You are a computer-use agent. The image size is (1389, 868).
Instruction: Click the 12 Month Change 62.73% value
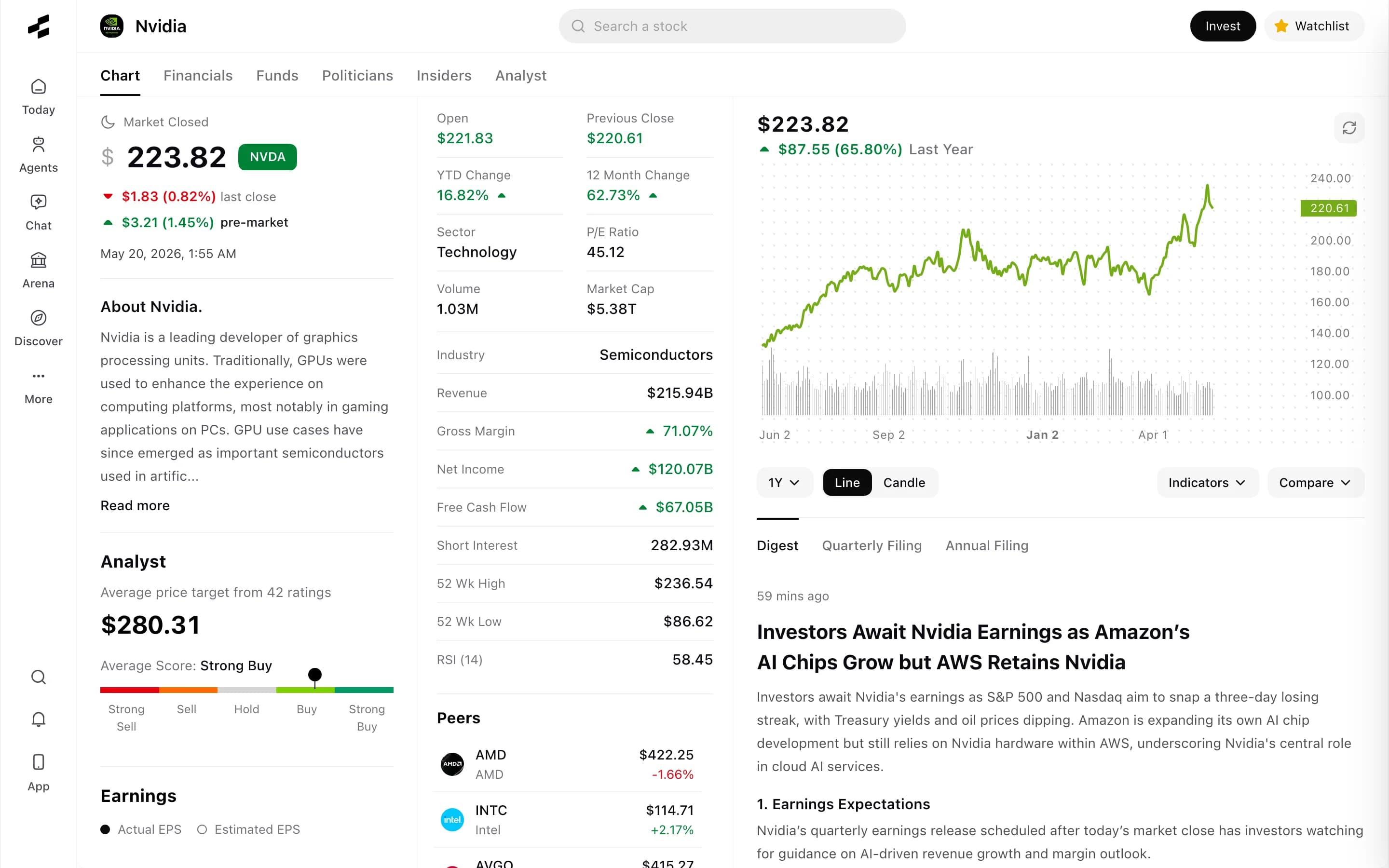[x=613, y=195]
